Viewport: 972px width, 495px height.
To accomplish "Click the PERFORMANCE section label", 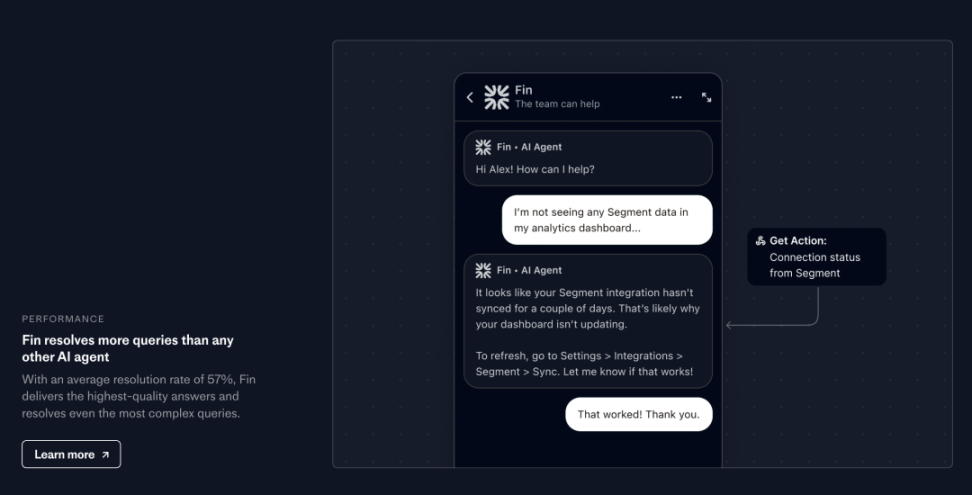I will tap(63, 319).
